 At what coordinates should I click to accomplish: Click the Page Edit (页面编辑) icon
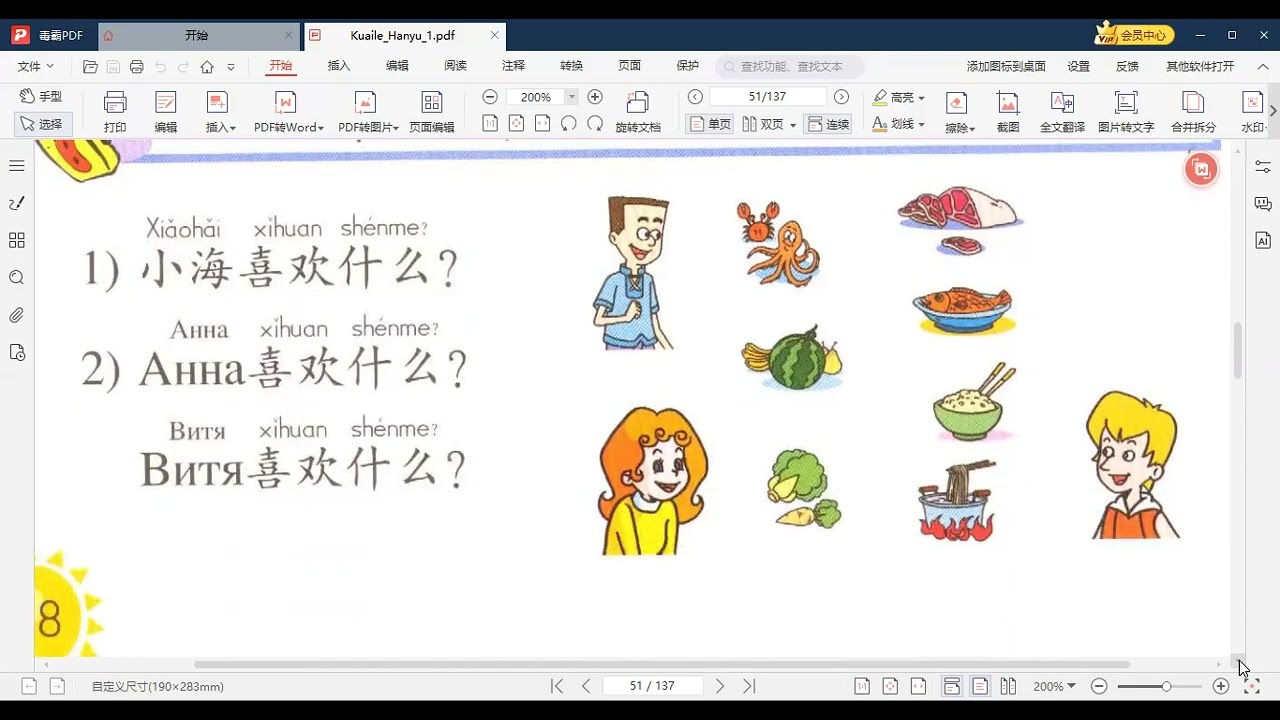pyautogui.click(x=432, y=112)
